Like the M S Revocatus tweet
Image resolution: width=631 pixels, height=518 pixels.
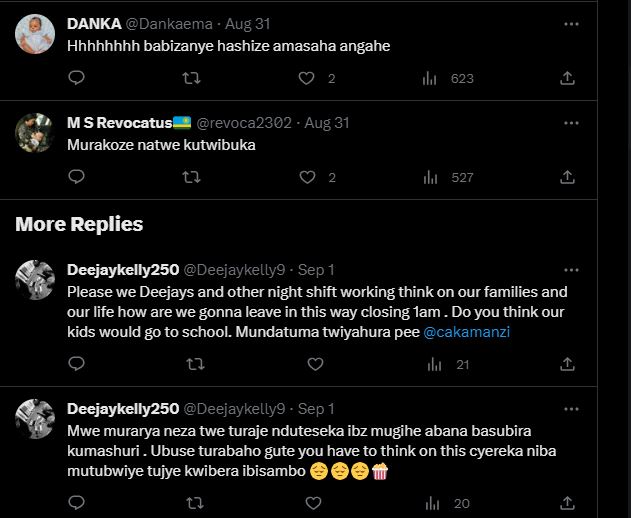(x=309, y=177)
